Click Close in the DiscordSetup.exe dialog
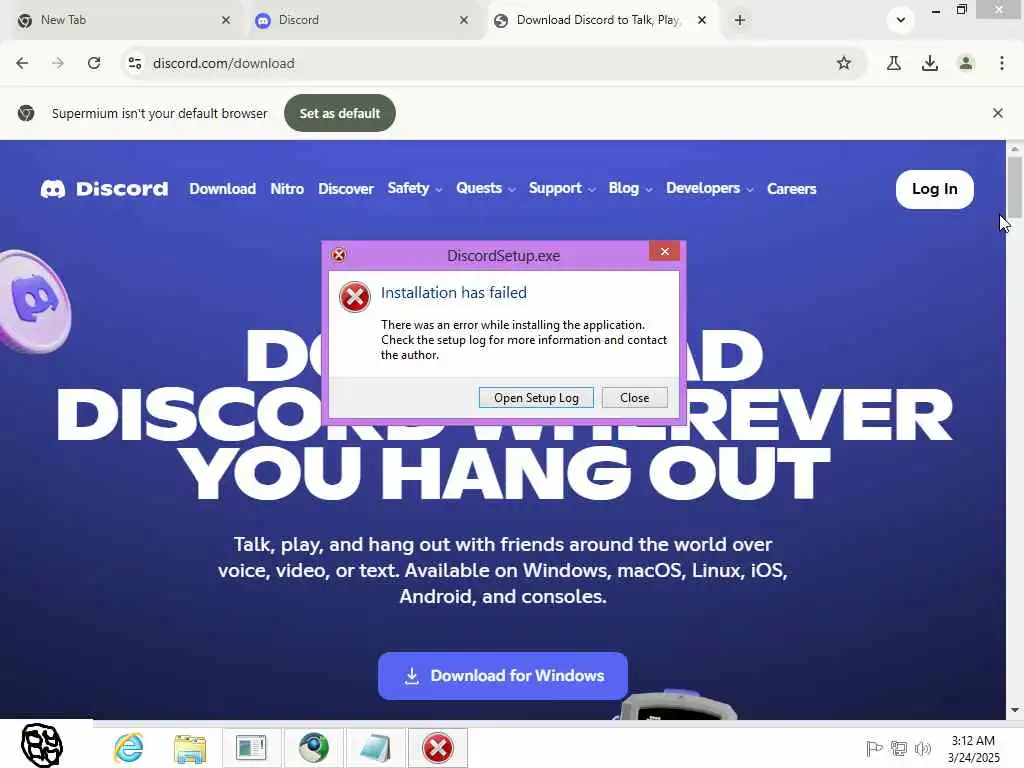Screen dimensions: 1024x768 (635, 398)
